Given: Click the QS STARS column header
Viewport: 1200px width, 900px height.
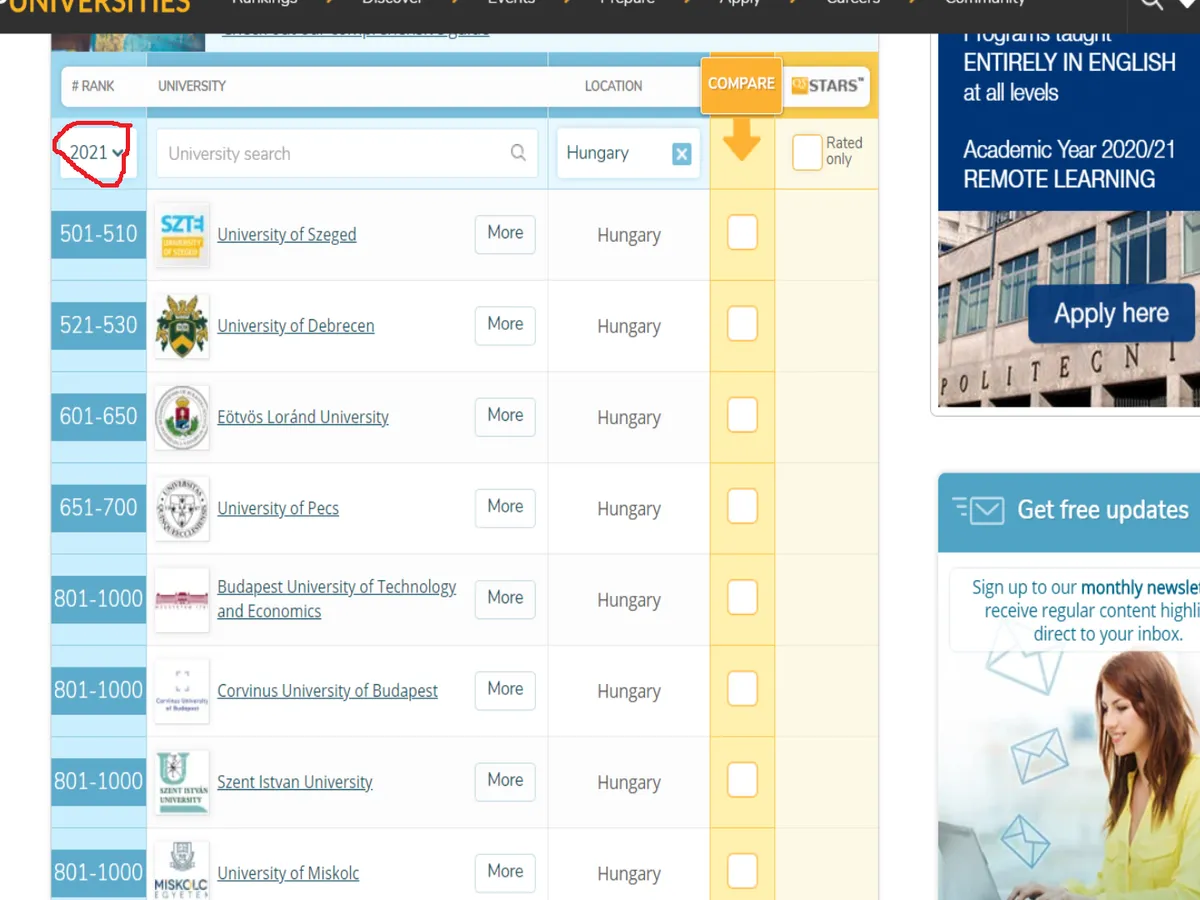Looking at the screenshot, I should [827, 86].
